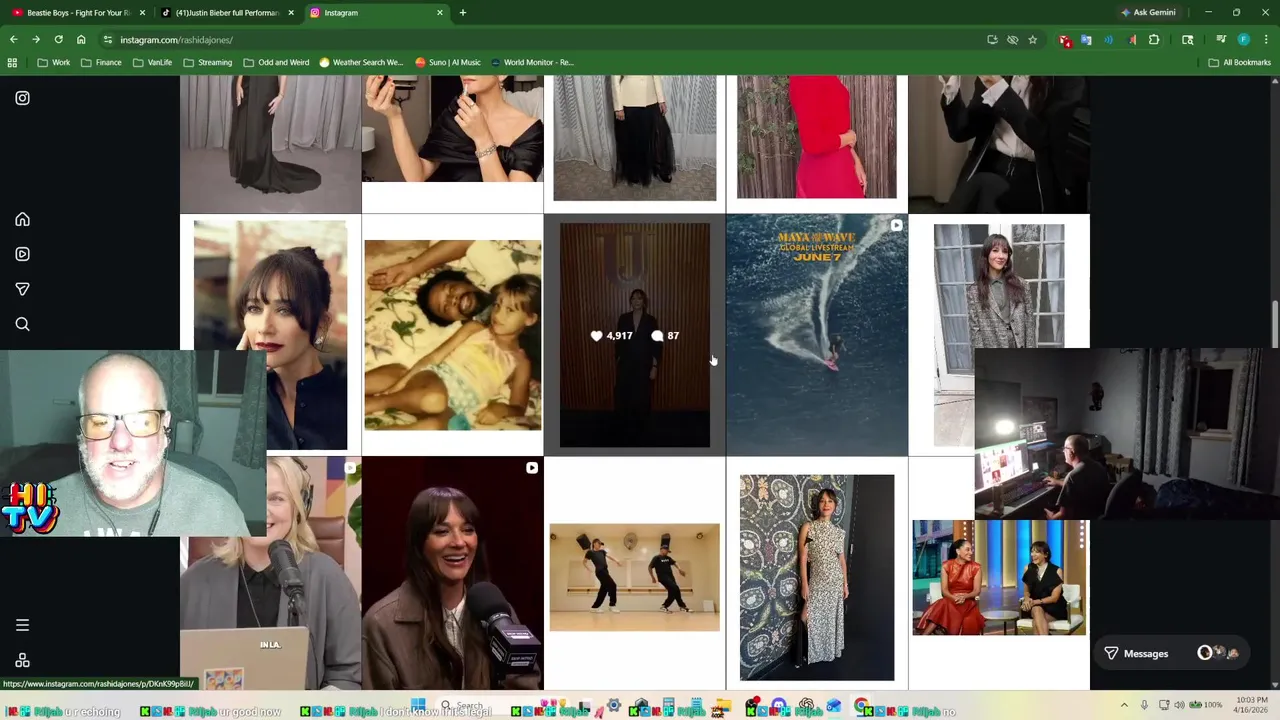
Task: Open leopard-print dress post
Action: point(817,574)
